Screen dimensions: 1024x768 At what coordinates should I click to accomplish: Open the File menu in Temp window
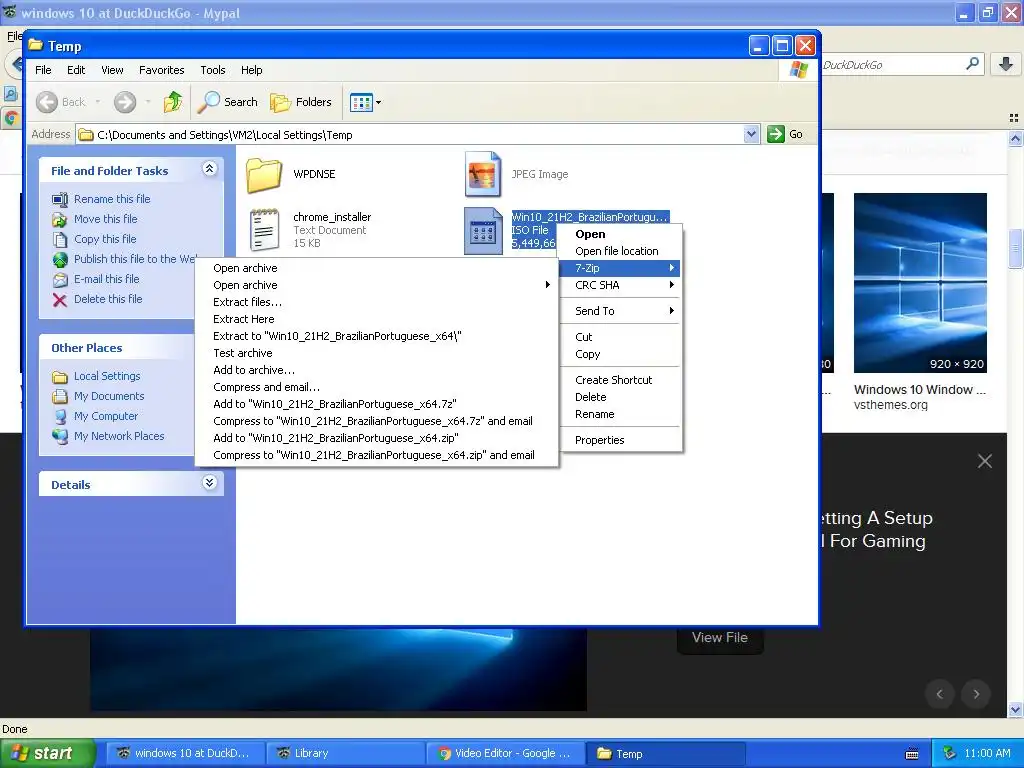tap(43, 70)
